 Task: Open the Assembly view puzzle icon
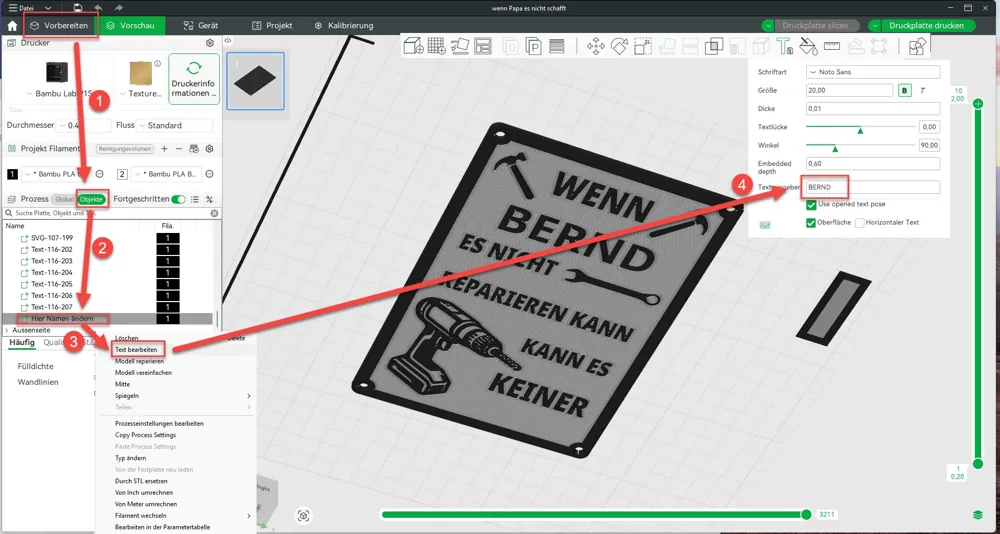point(917,47)
